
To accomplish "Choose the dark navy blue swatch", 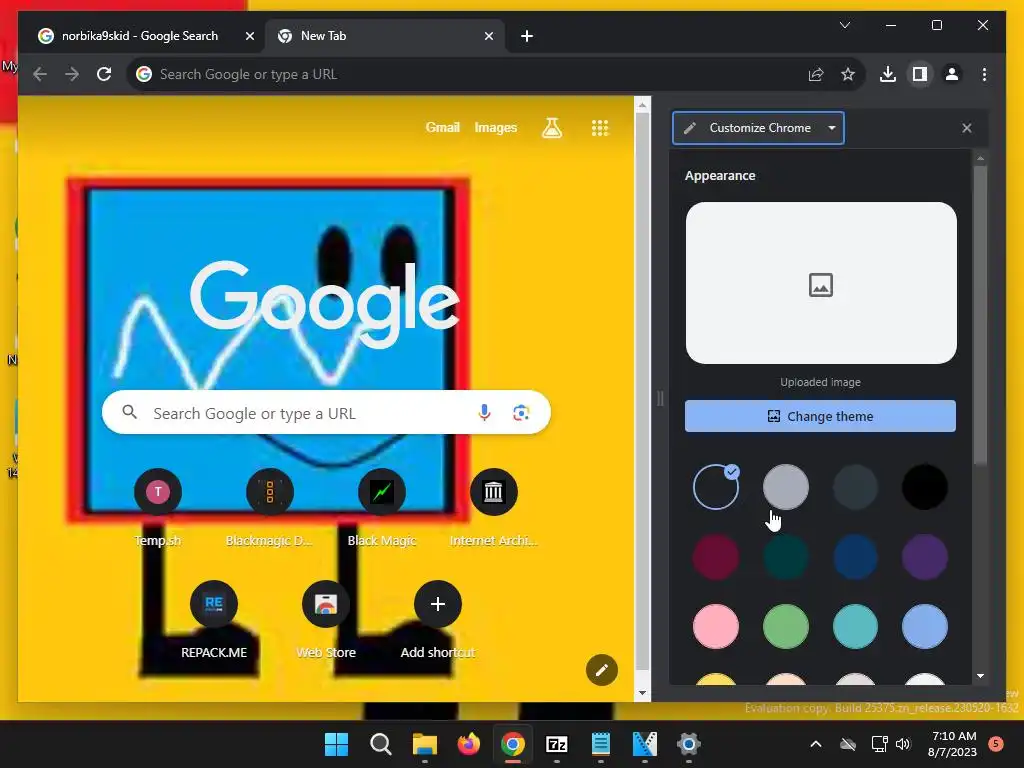I will 855,557.
